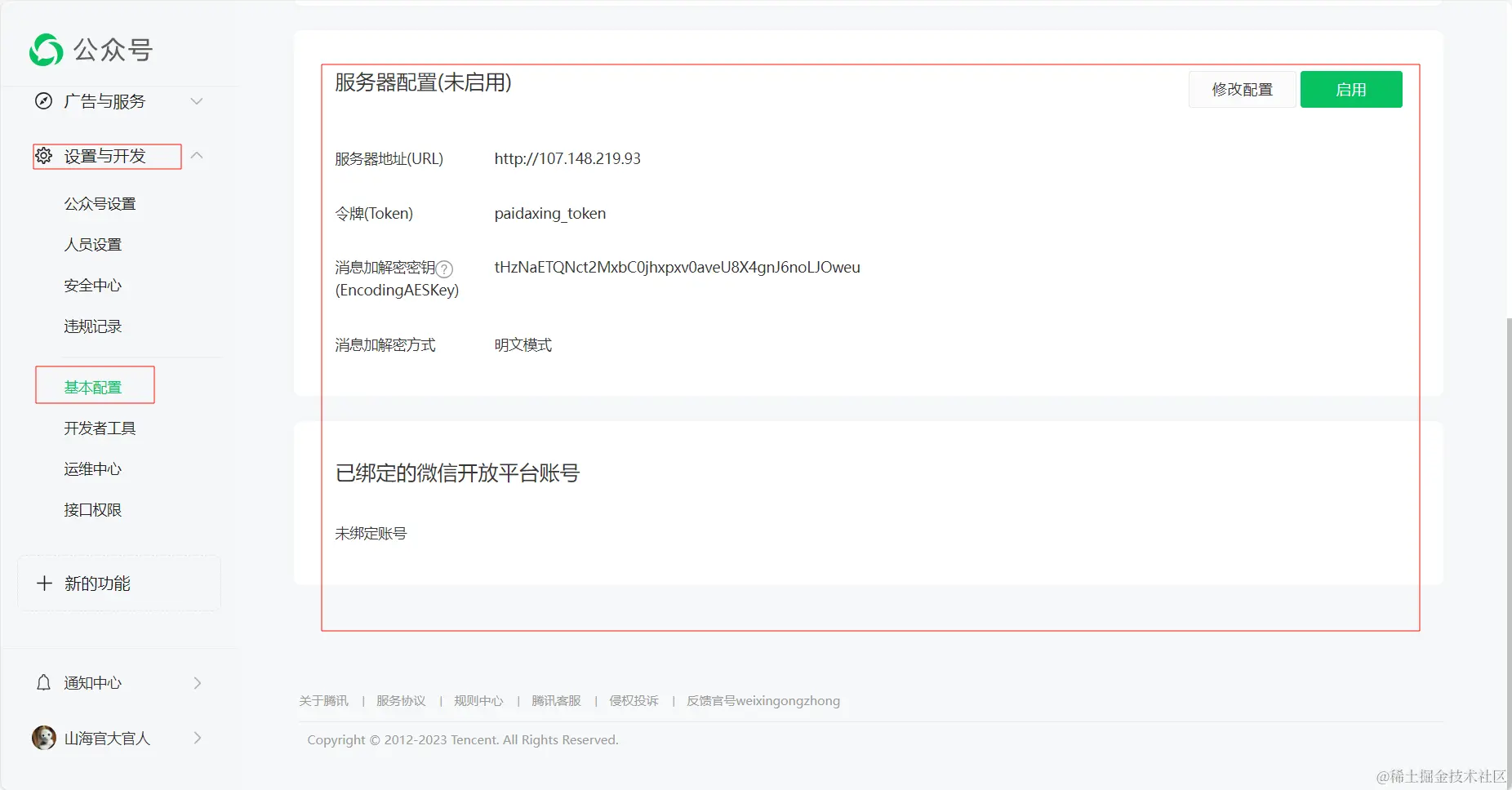
Task: Click the Copyright 2012-2023 Tencent text
Action: pos(463,740)
